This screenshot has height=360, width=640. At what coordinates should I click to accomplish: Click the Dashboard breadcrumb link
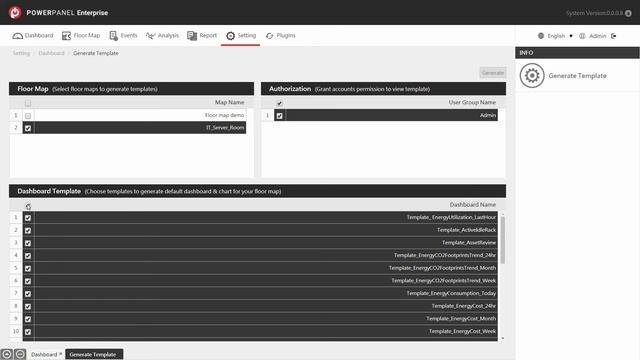coord(51,53)
